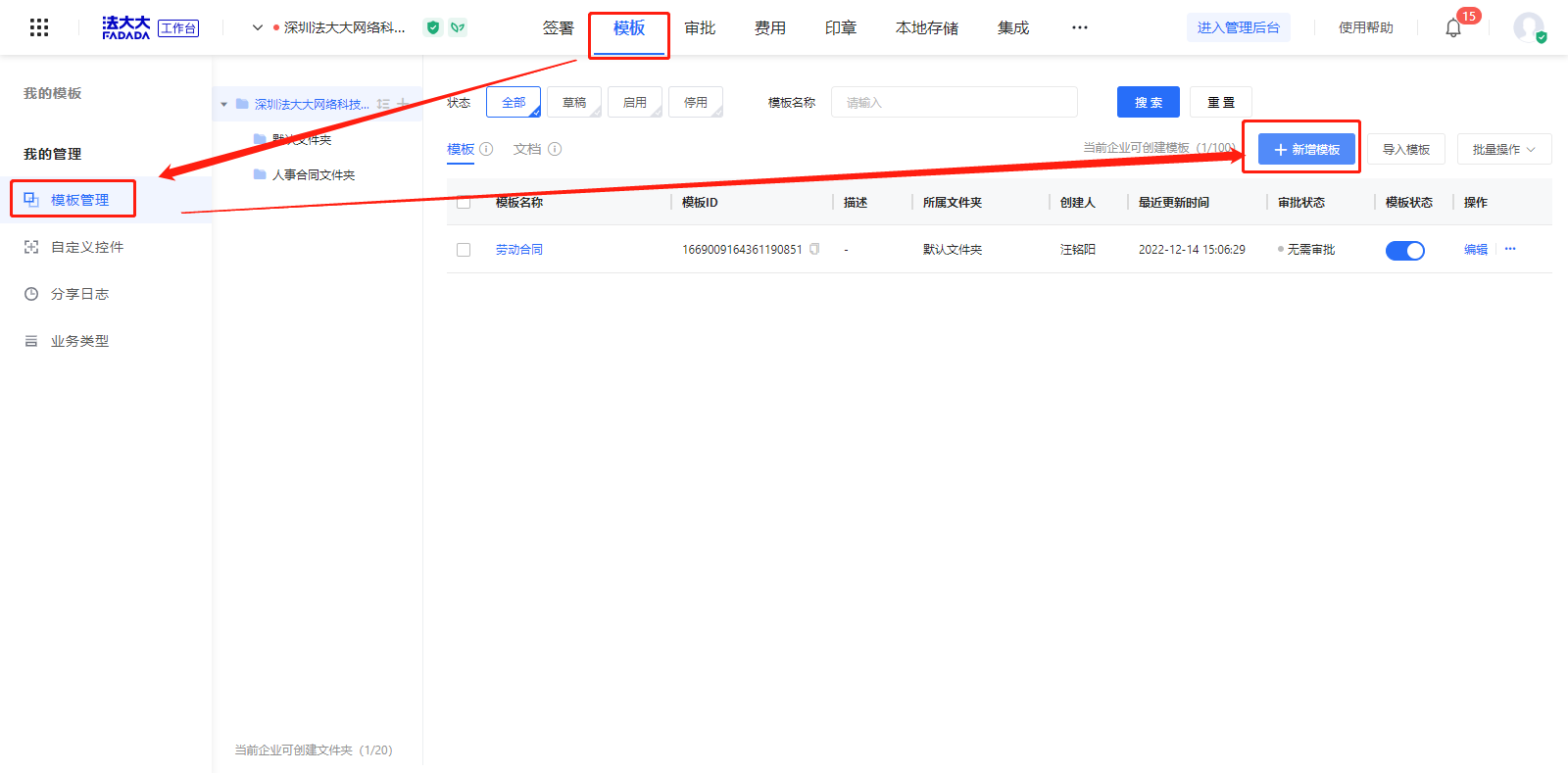Click the green shield verification badge

432,27
